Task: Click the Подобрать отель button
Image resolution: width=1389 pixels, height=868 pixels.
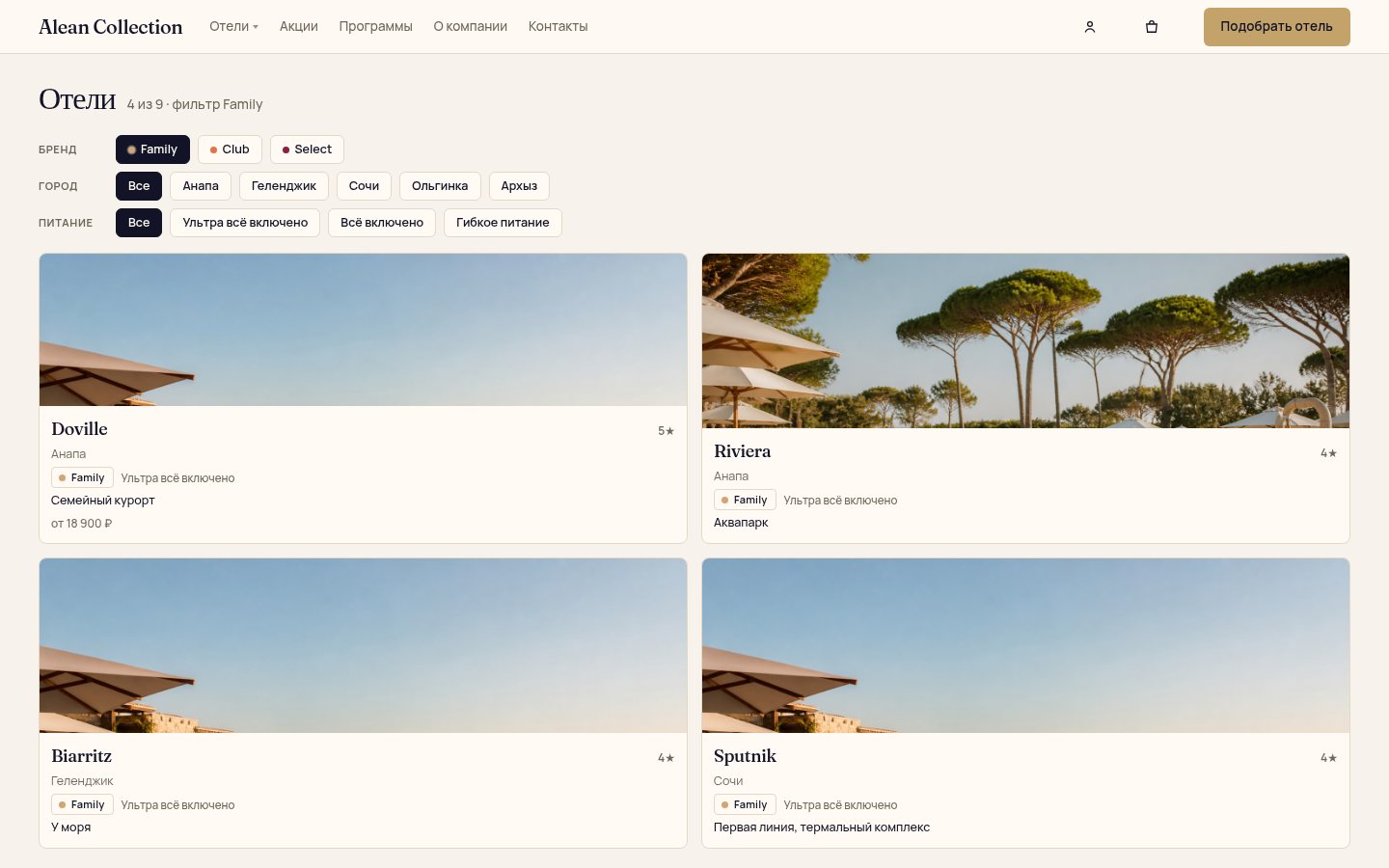Action: click(x=1276, y=27)
